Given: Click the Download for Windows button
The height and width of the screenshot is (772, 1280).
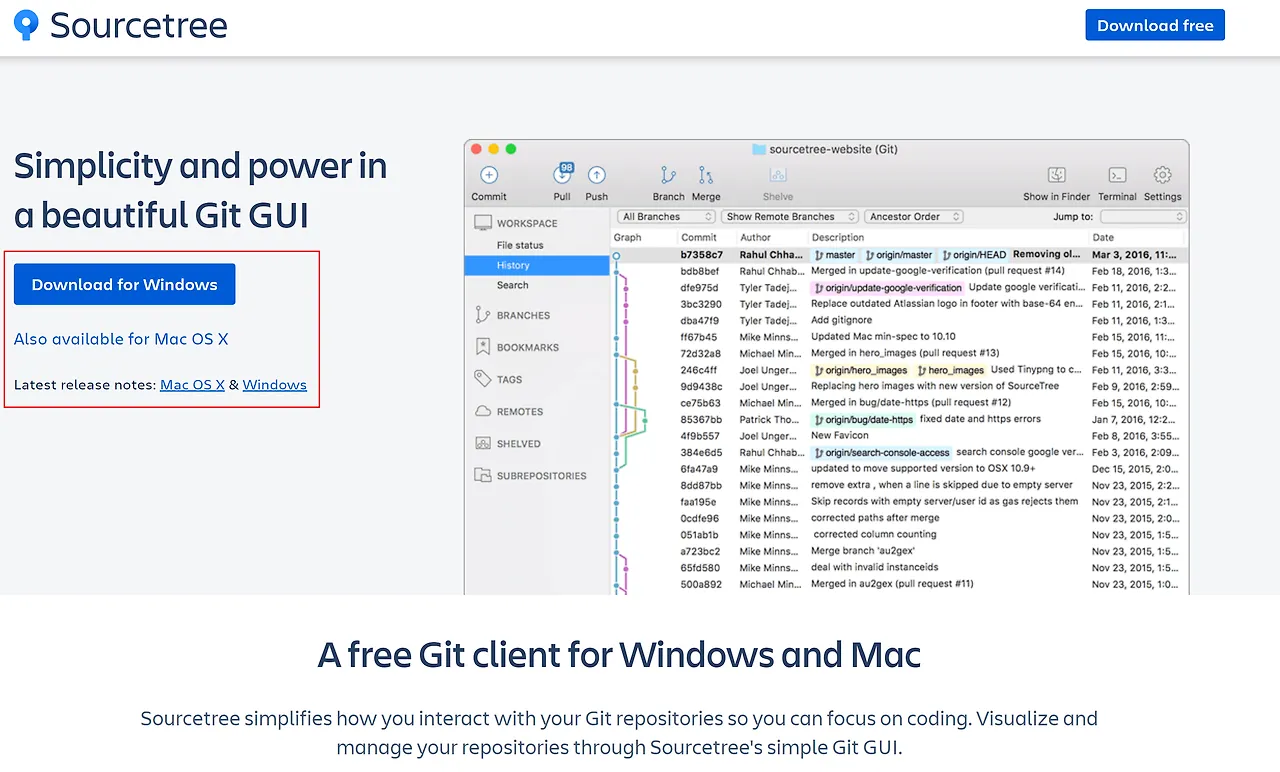Looking at the screenshot, I should pos(125,284).
